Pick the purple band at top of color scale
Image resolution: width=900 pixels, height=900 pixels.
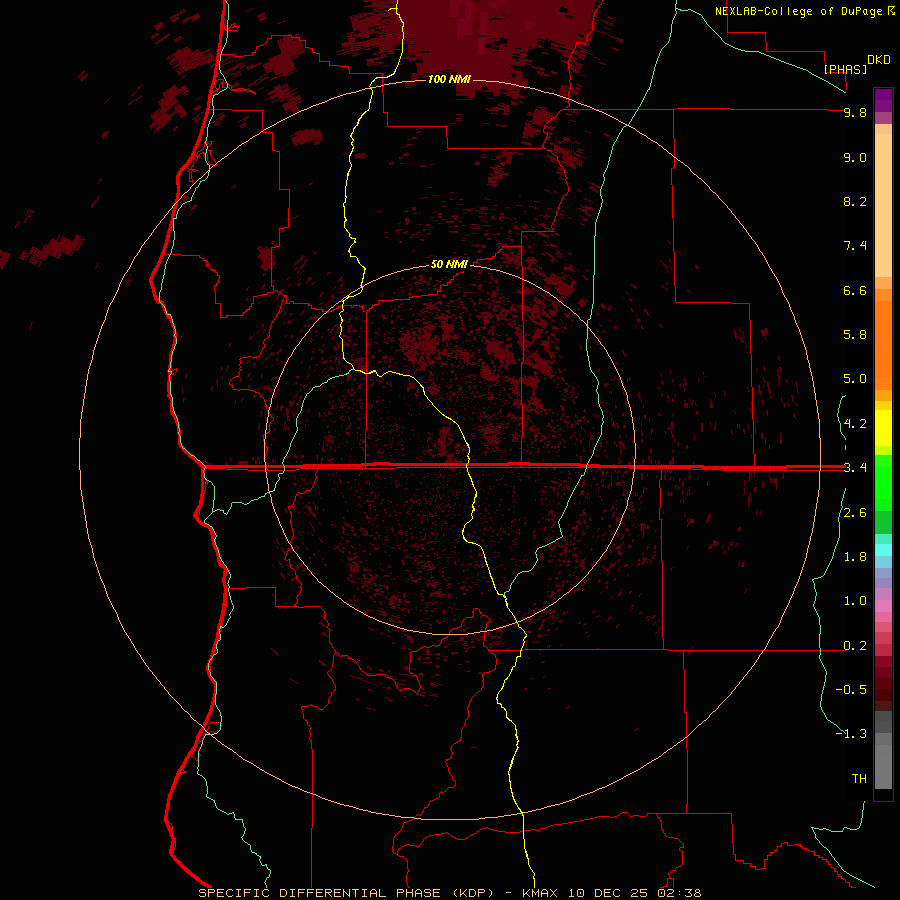click(883, 100)
